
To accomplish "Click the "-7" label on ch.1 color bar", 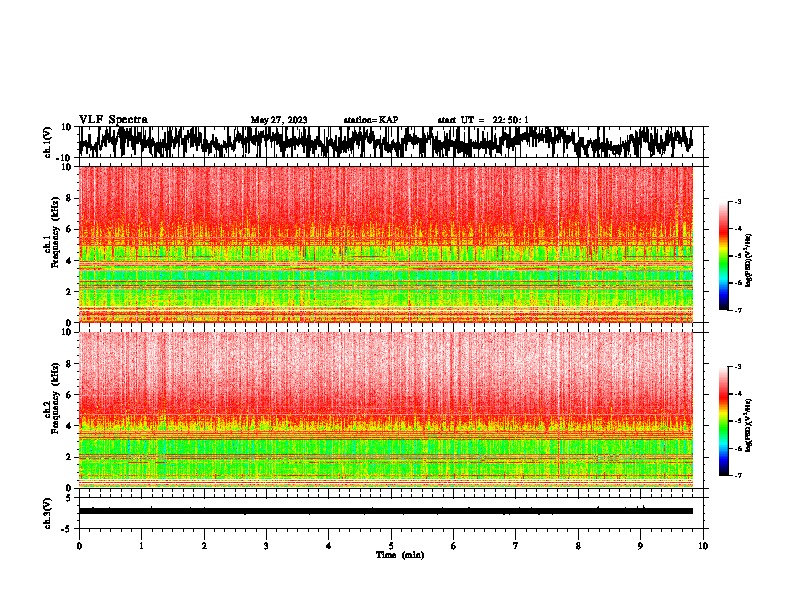I will point(737,310).
